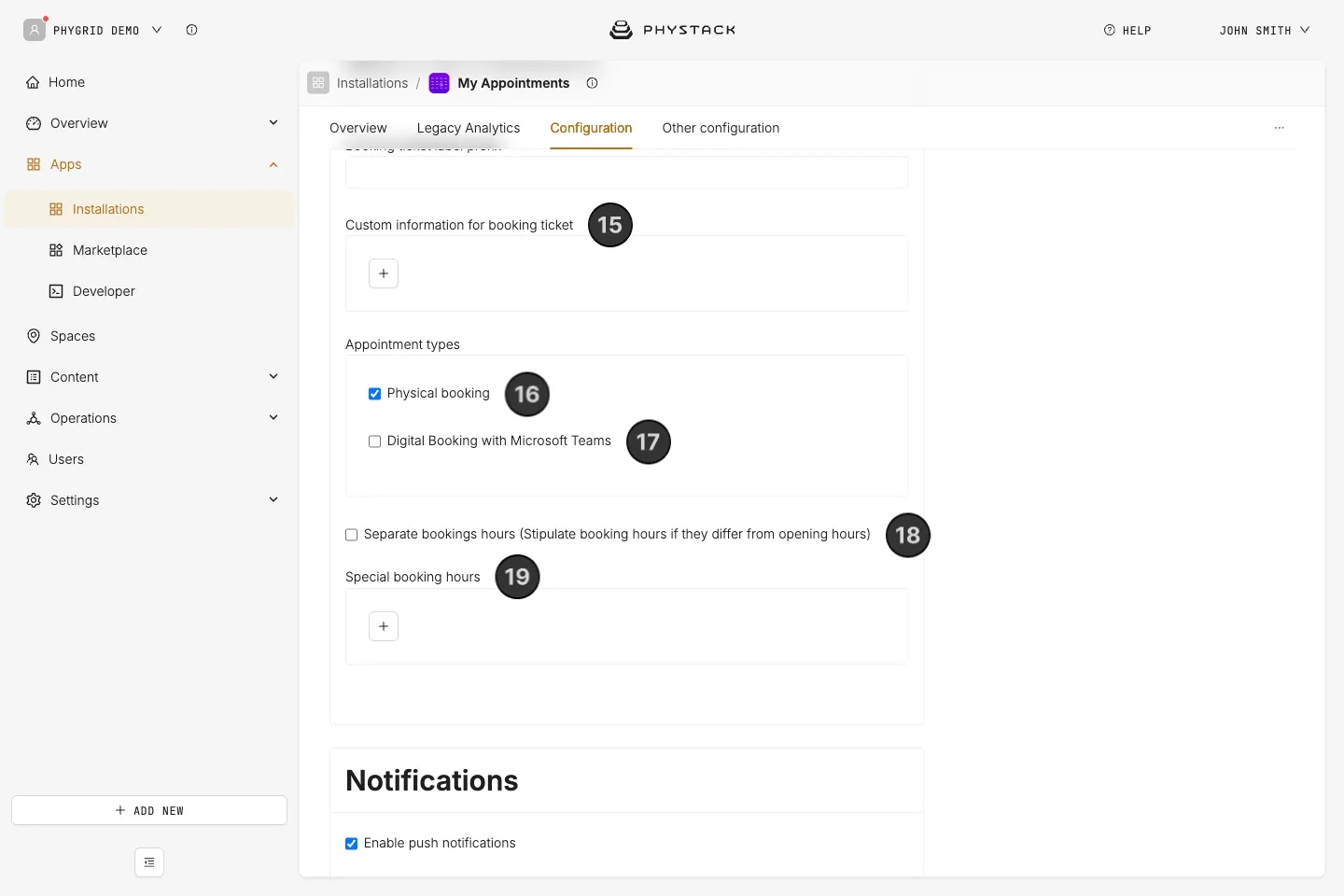Collapse the sidebar with the bottom menu icon

pos(149,862)
